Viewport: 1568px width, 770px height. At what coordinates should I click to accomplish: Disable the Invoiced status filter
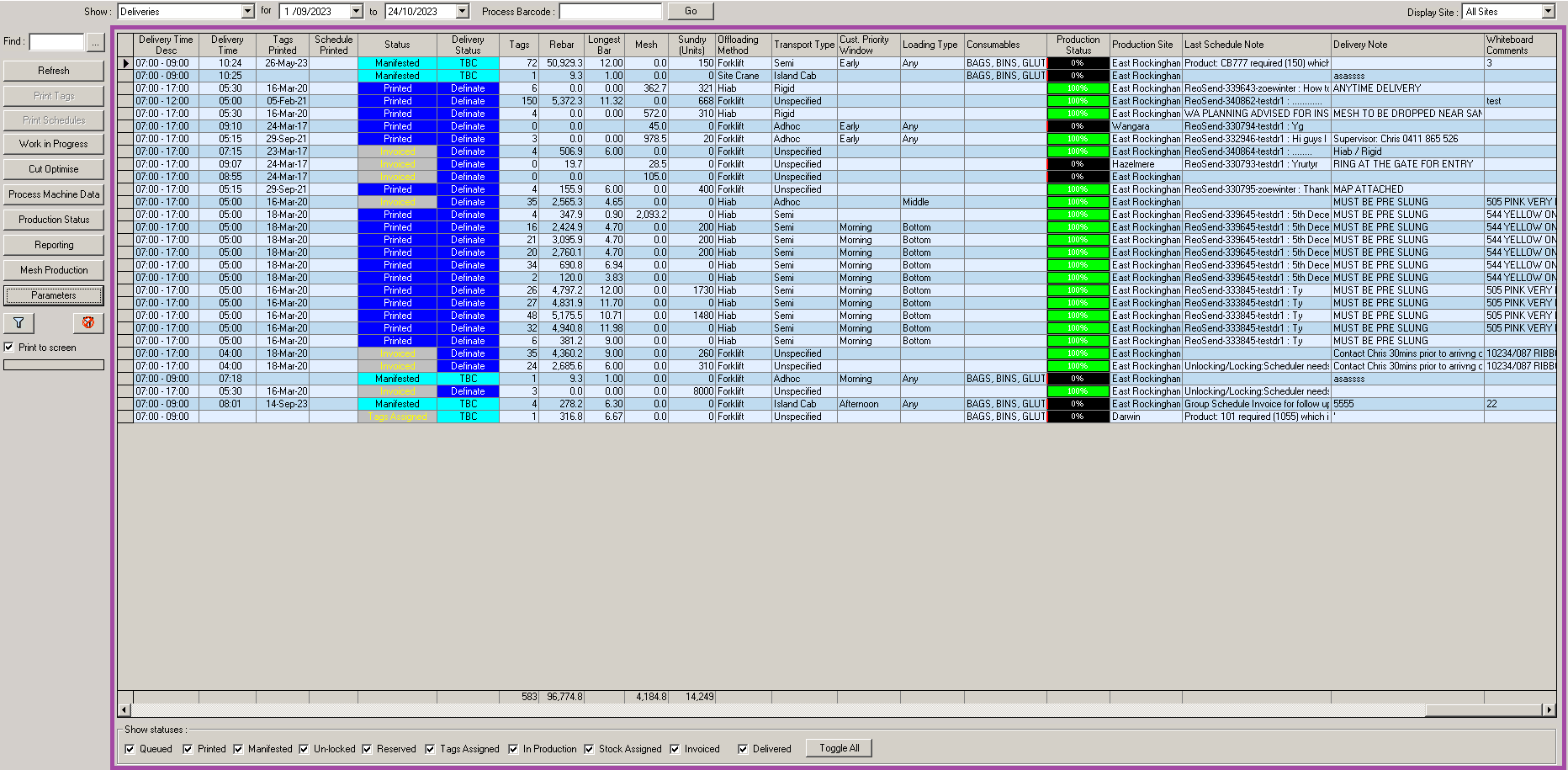(x=675, y=749)
